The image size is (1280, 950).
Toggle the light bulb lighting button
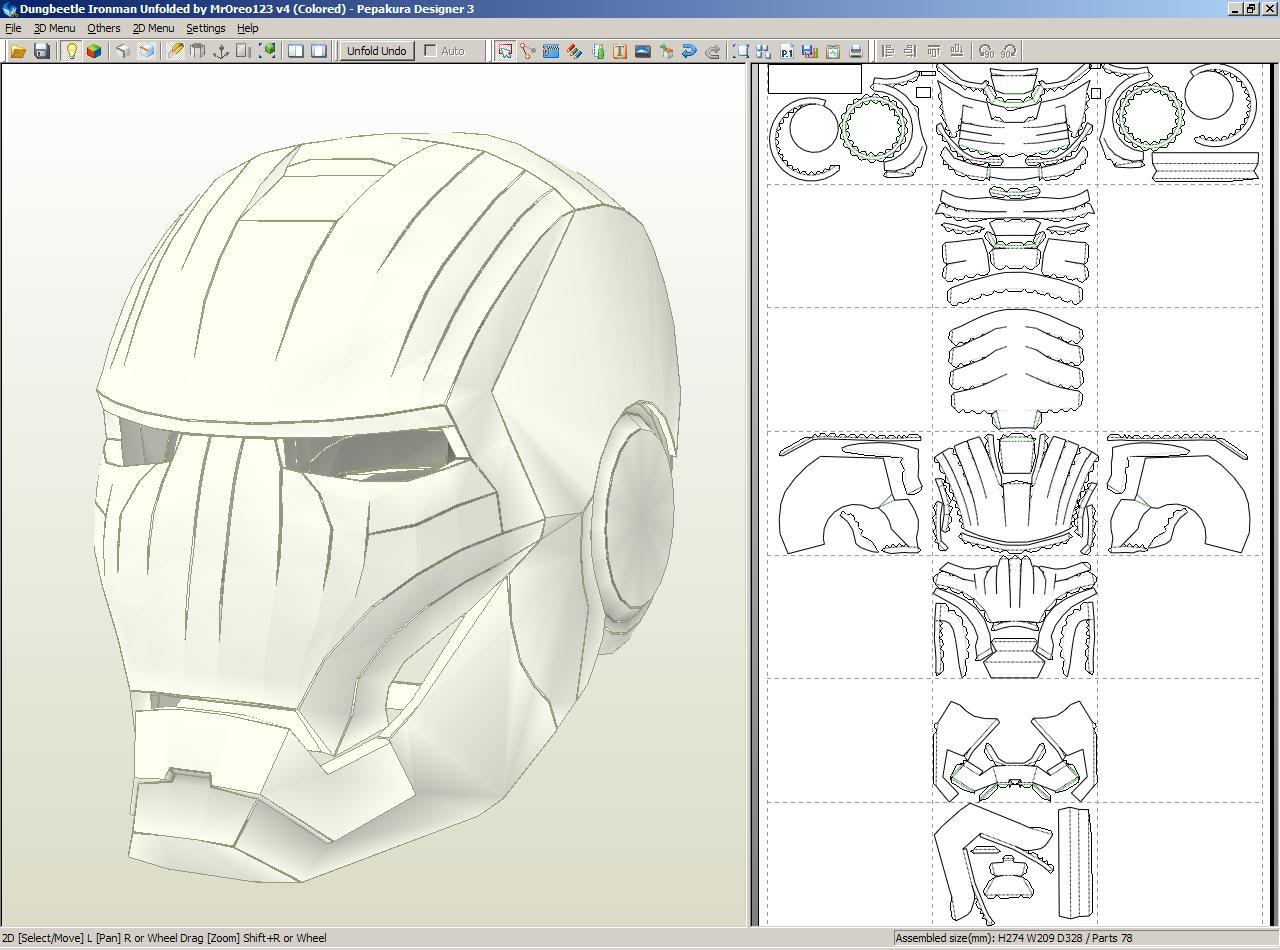71,51
